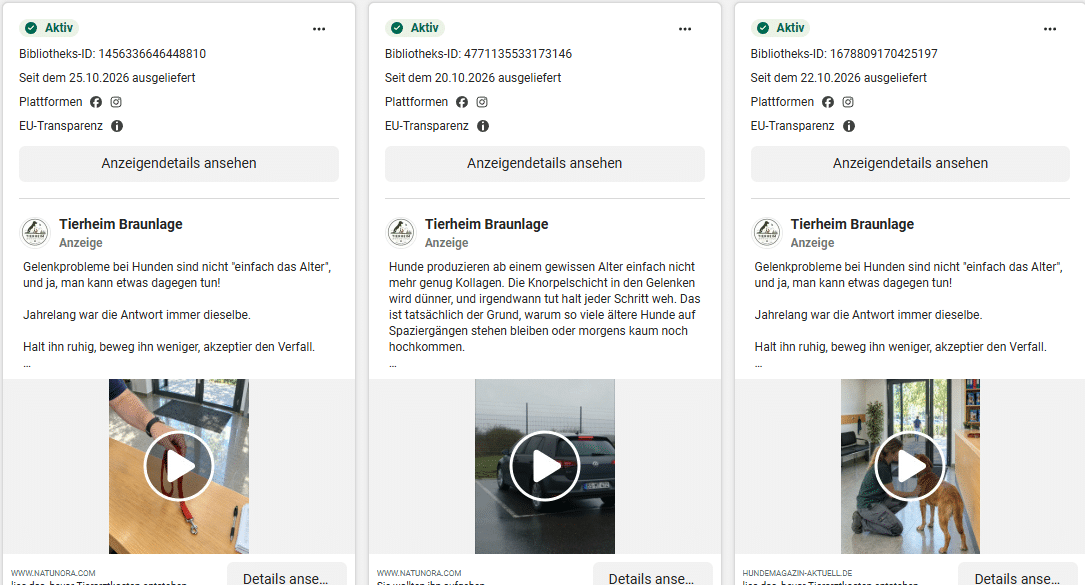Image resolution: width=1085 pixels, height=585 pixels.
Task: Click the green Aktiv check icon on ad 1456336646448810
Action: pos(31,28)
